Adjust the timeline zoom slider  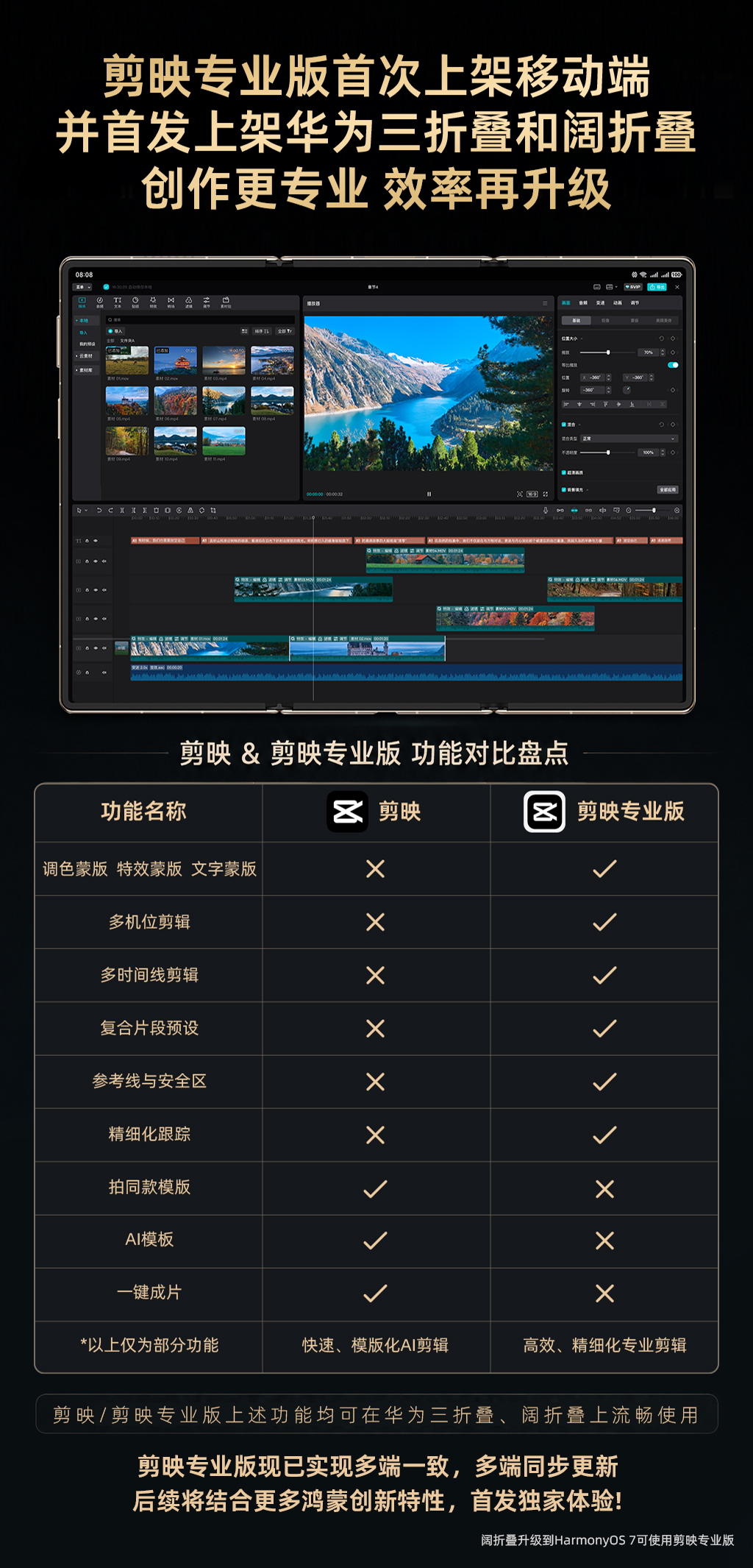pos(653,510)
